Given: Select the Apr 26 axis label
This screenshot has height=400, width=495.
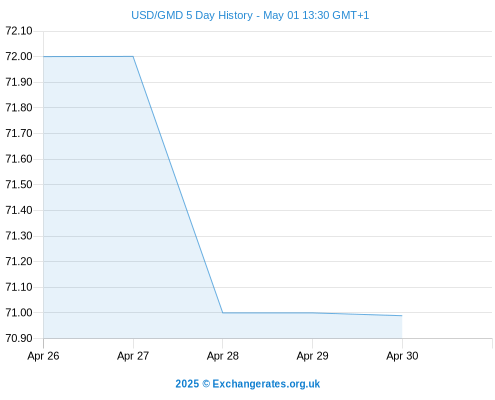Looking at the screenshot, I should click(x=43, y=356).
